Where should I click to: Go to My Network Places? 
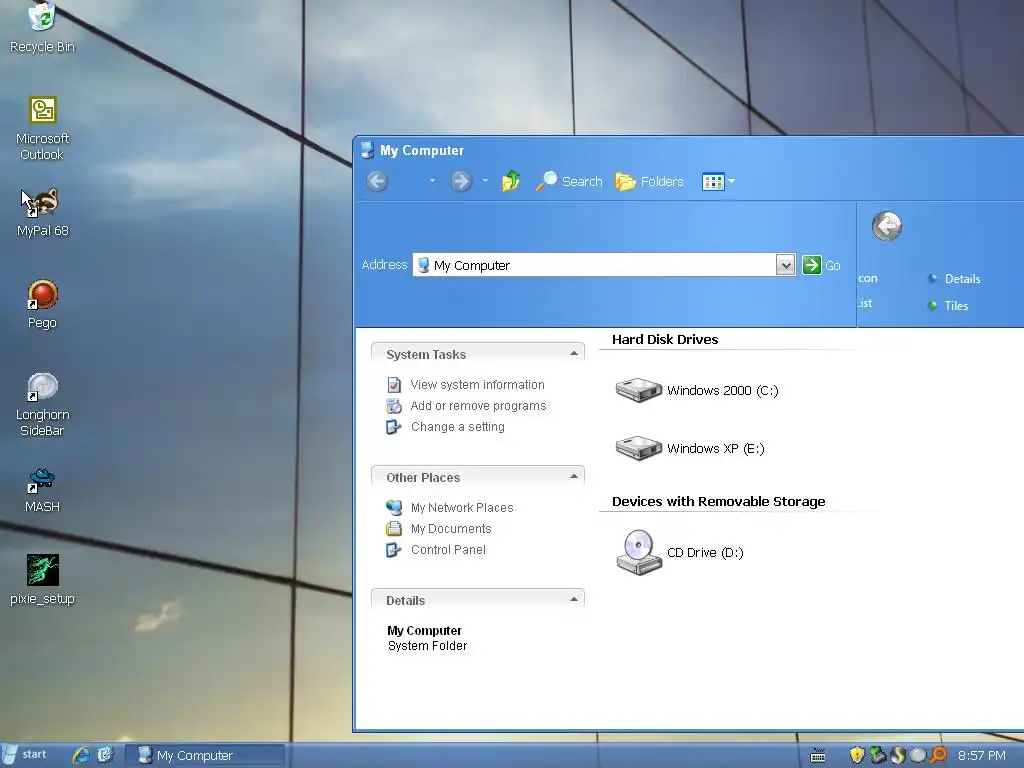click(x=462, y=507)
